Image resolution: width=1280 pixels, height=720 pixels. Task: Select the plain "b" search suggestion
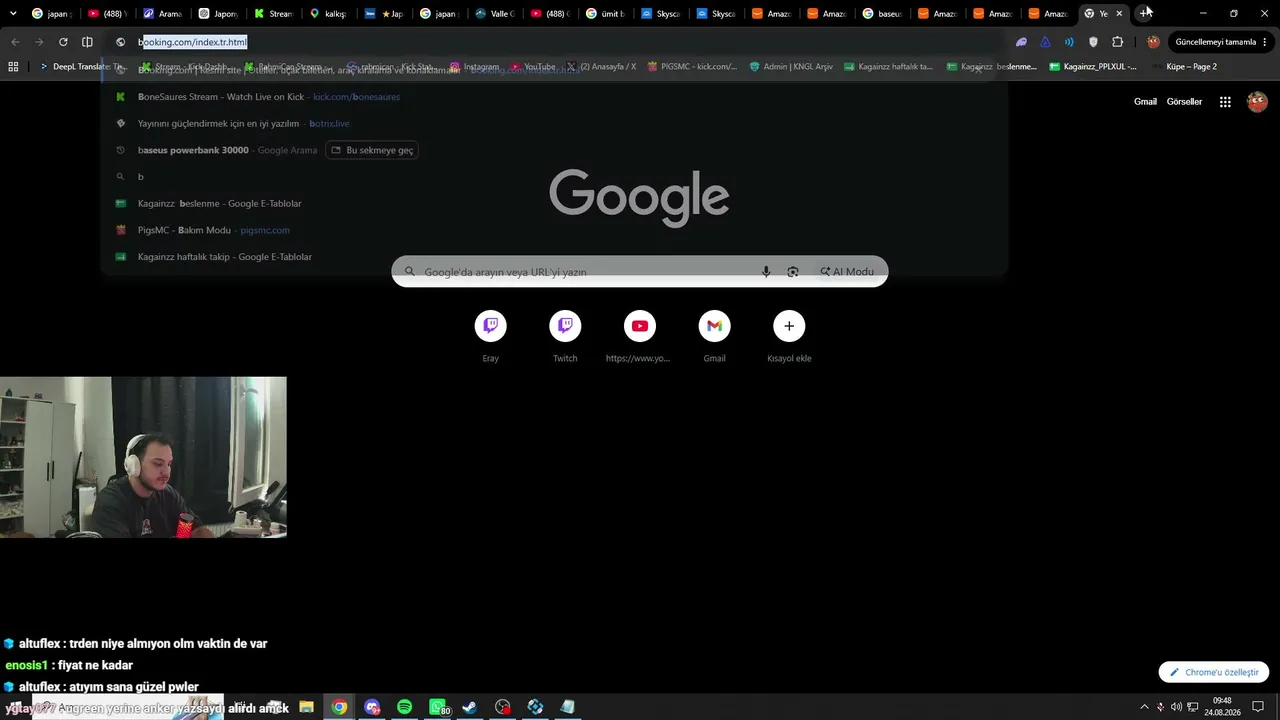553,177
